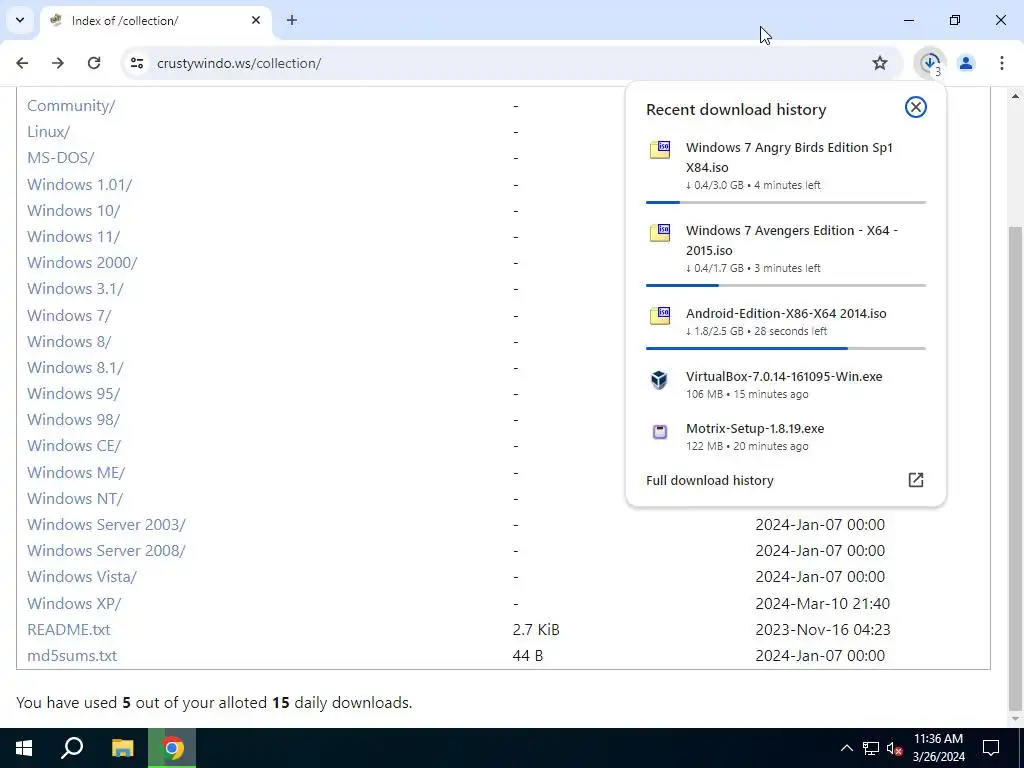Select VirtualBox-7.0.14-161095-Win.exe download entry
This screenshot has width=1024, height=768.
point(786,385)
